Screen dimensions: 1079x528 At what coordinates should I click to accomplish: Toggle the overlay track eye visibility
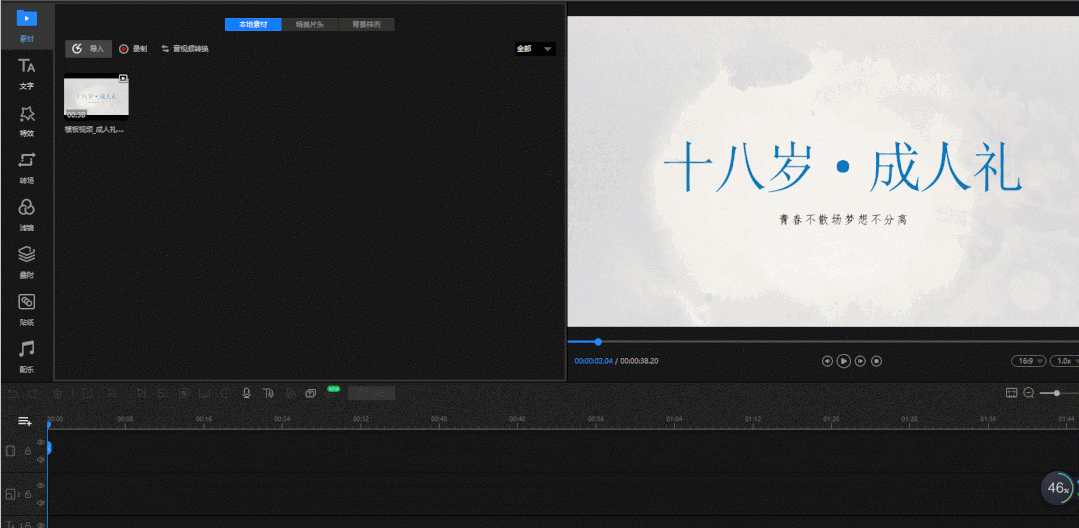click(x=41, y=485)
